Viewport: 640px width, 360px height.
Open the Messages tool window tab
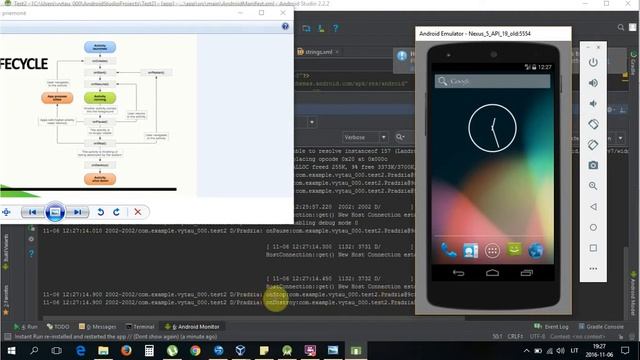pyautogui.click(x=98, y=327)
